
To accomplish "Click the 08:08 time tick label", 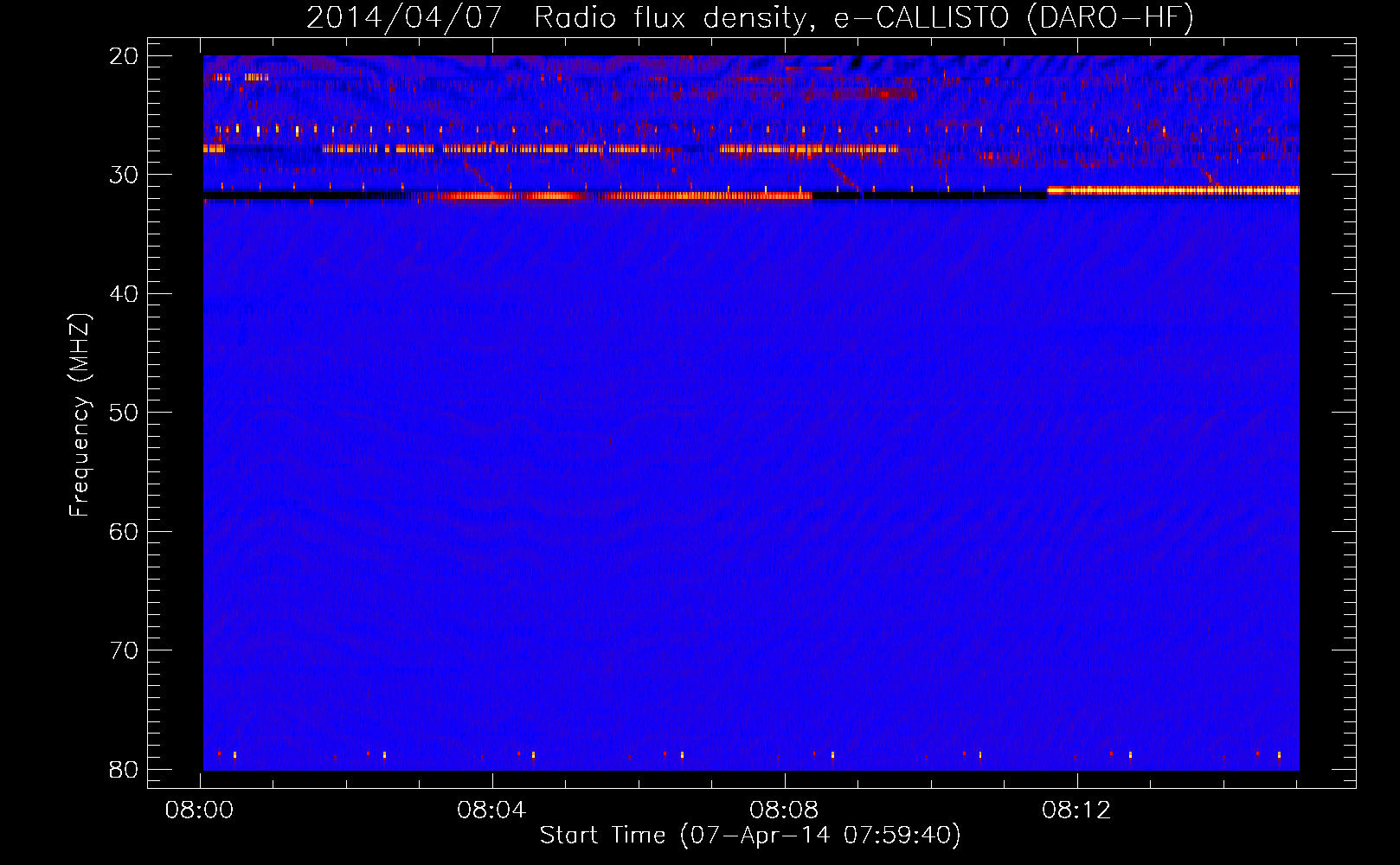I will point(784,811).
